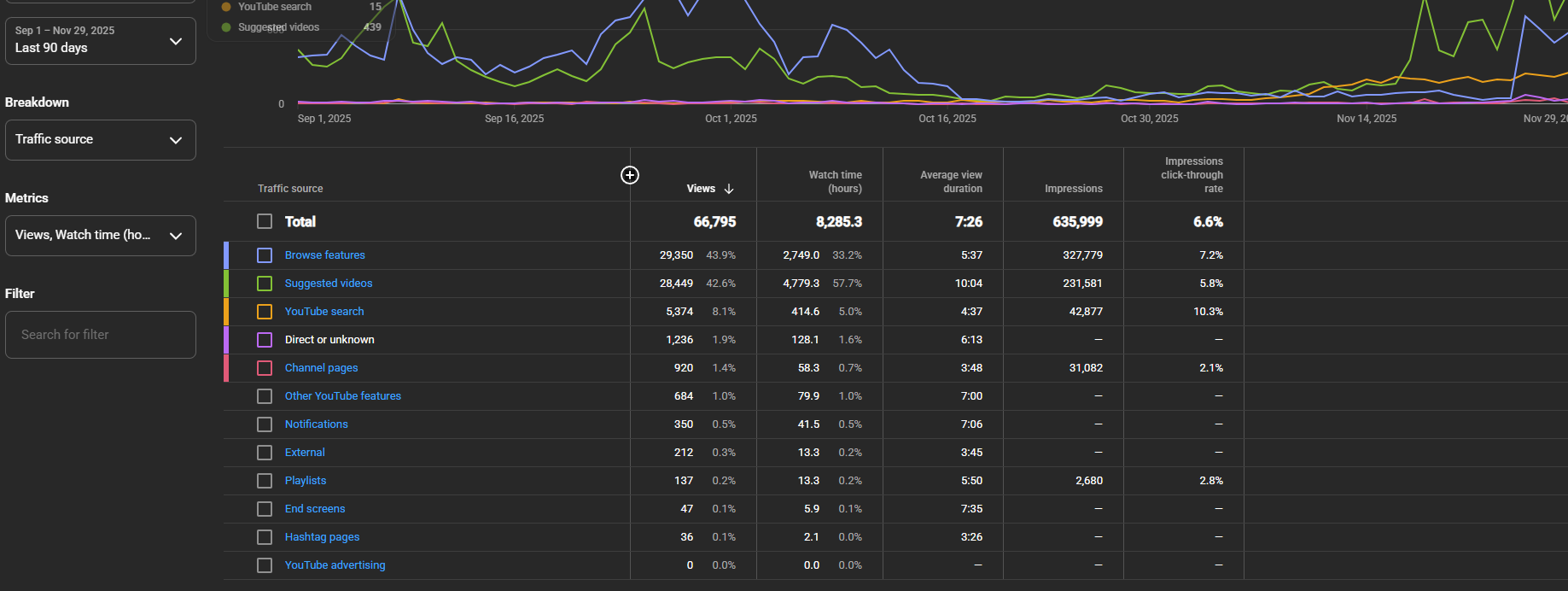Open the Browse features link
Screen dimensions: 1568x591
pyautogui.click(x=324, y=255)
